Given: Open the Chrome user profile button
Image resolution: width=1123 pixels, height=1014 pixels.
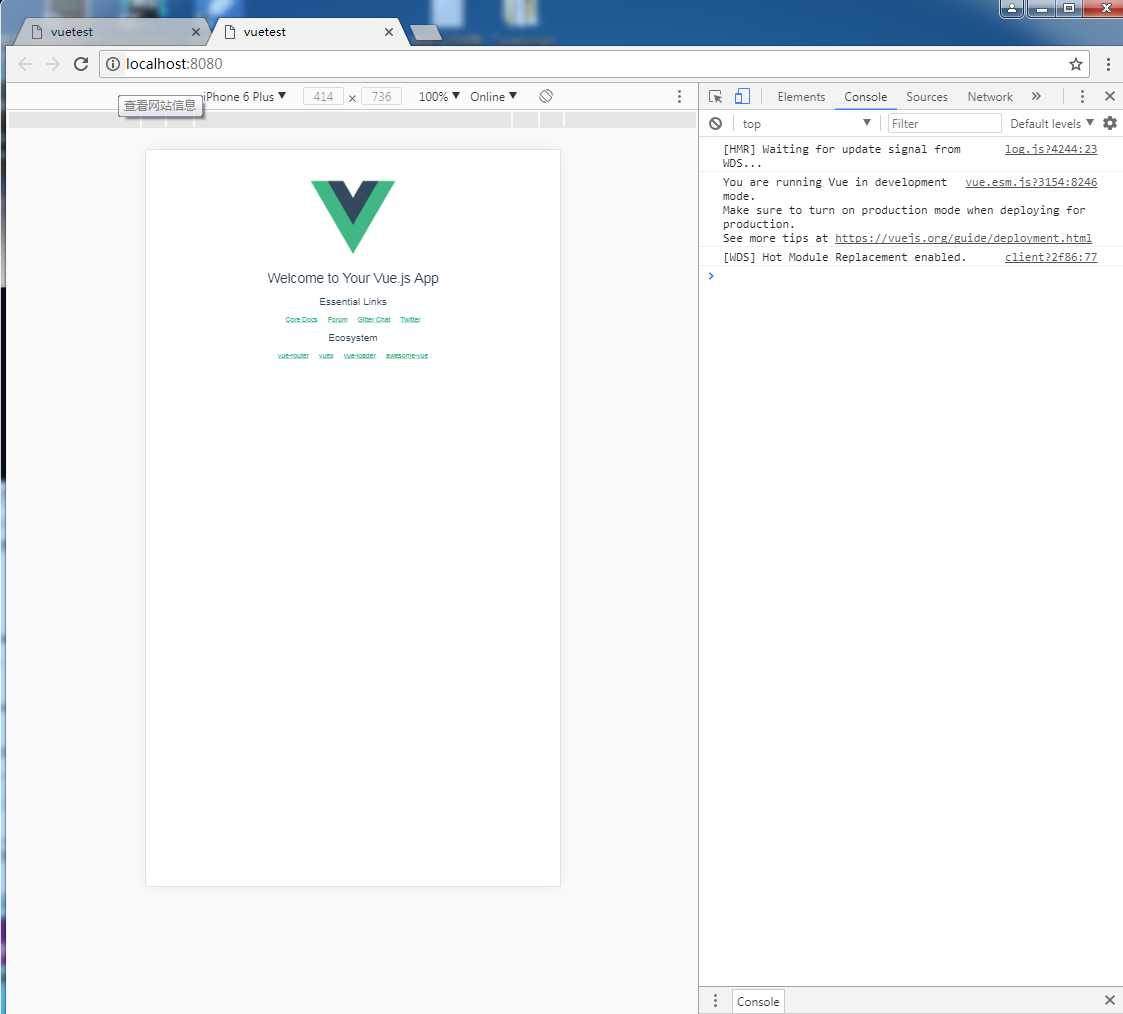Looking at the screenshot, I should (1011, 8).
